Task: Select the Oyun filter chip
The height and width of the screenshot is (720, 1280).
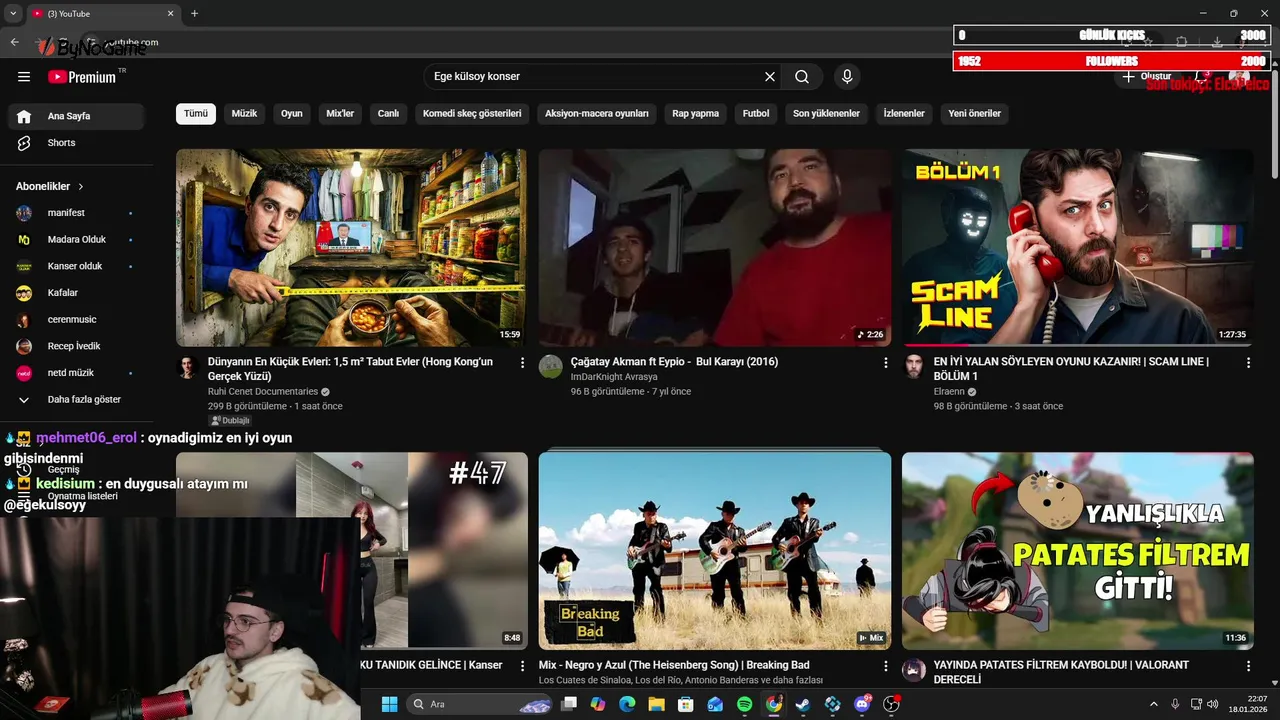Action: pyautogui.click(x=292, y=113)
